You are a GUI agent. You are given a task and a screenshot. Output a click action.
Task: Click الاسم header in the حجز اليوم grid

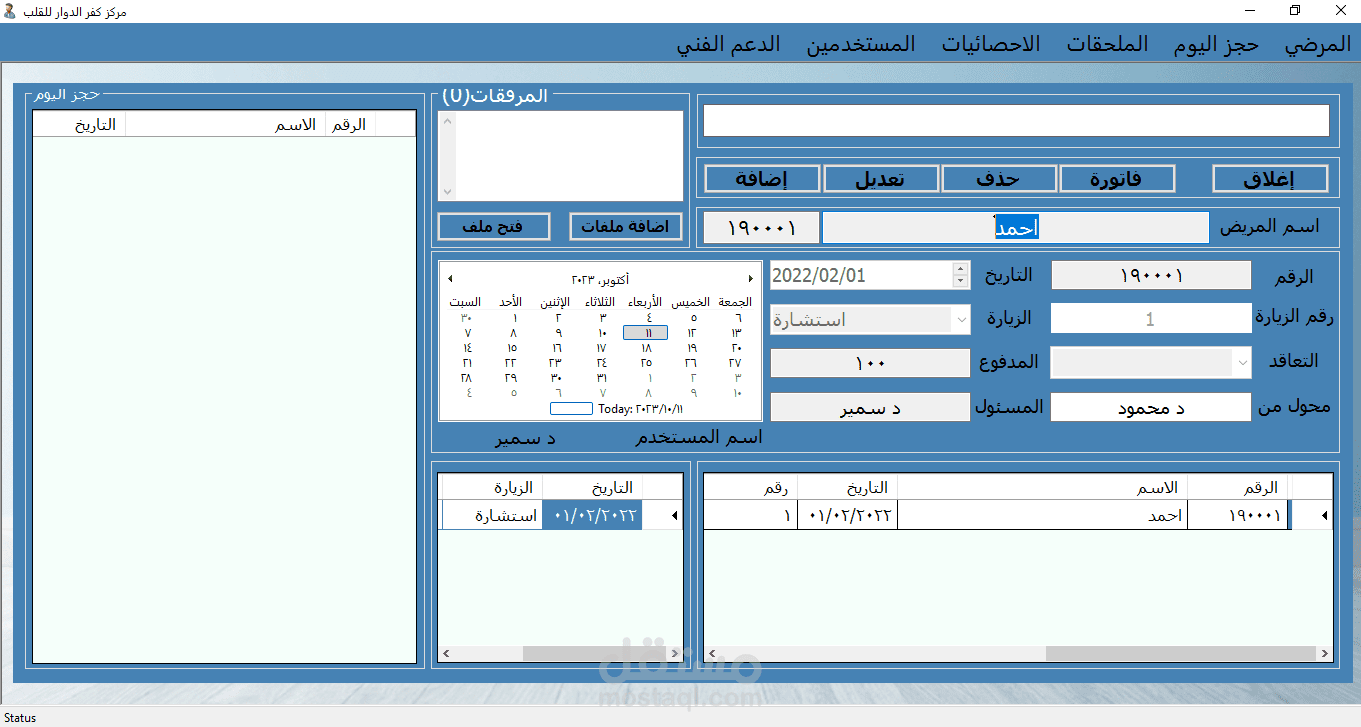226,124
